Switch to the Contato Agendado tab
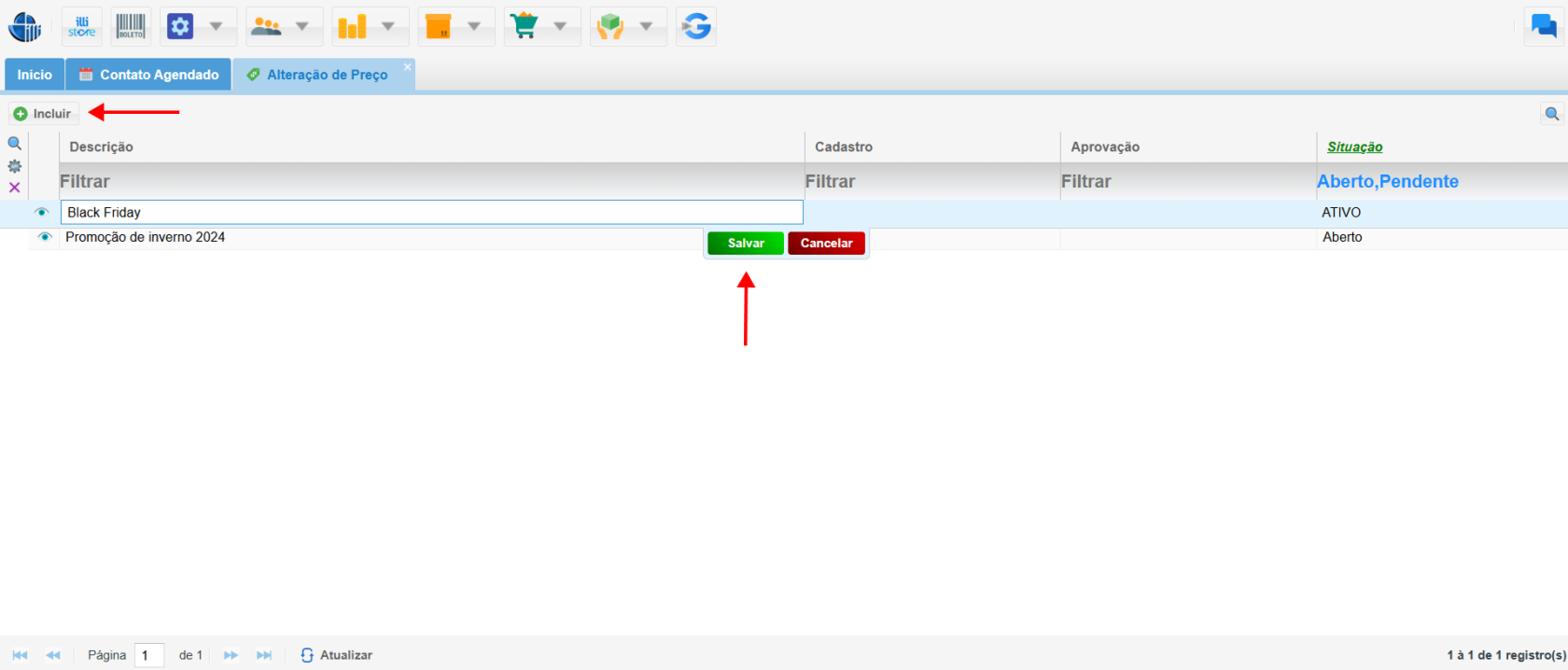The height and width of the screenshot is (670, 1568). pos(149,75)
